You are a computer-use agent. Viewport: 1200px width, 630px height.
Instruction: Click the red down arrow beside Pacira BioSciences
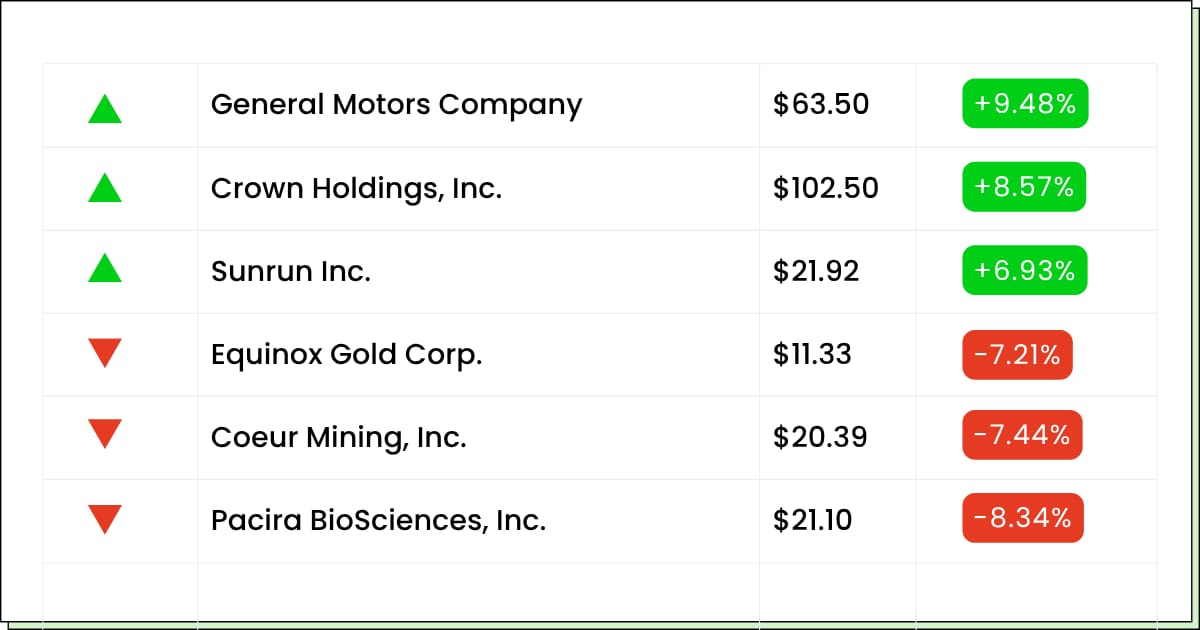pos(105,520)
